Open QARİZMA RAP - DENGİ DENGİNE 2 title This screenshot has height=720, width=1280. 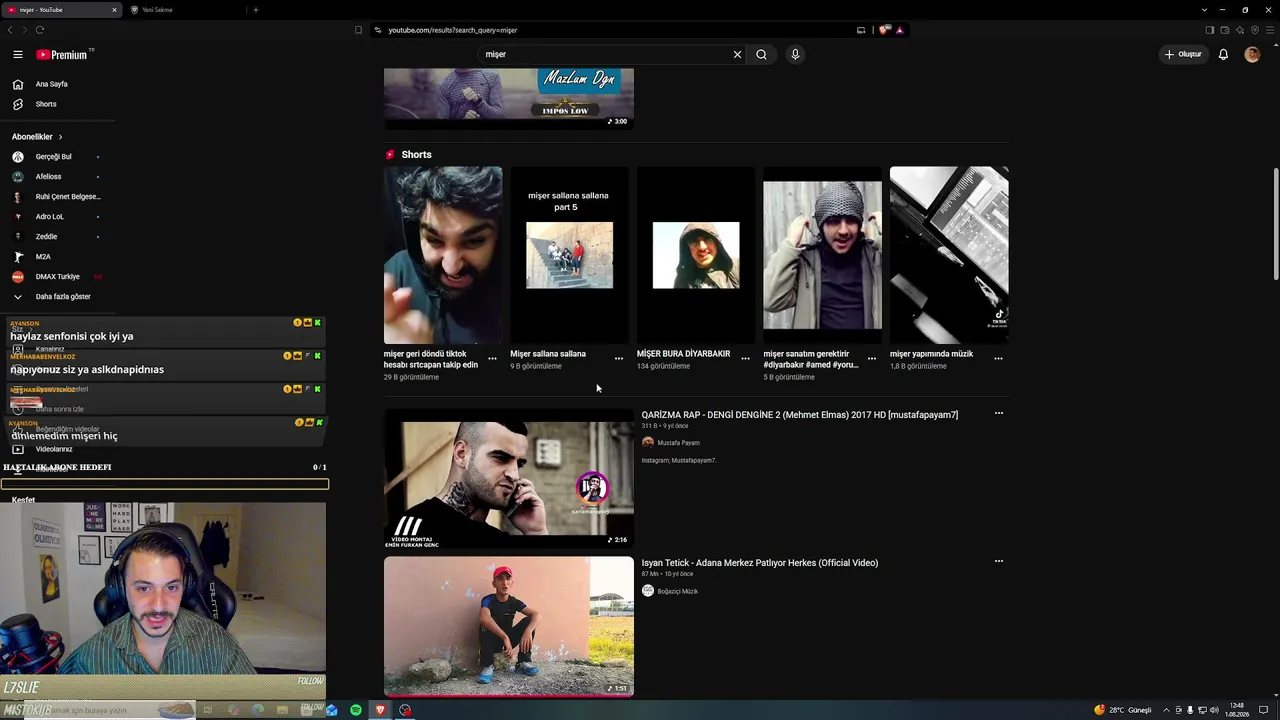[x=800, y=415]
